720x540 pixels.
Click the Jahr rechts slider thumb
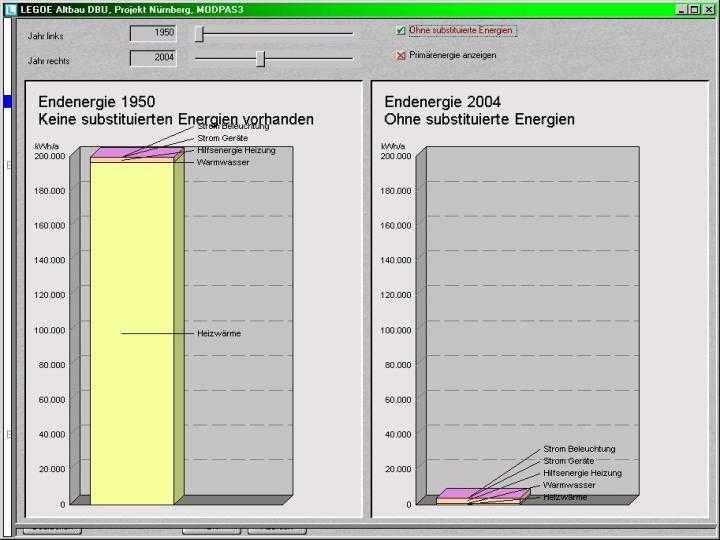coord(260,59)
